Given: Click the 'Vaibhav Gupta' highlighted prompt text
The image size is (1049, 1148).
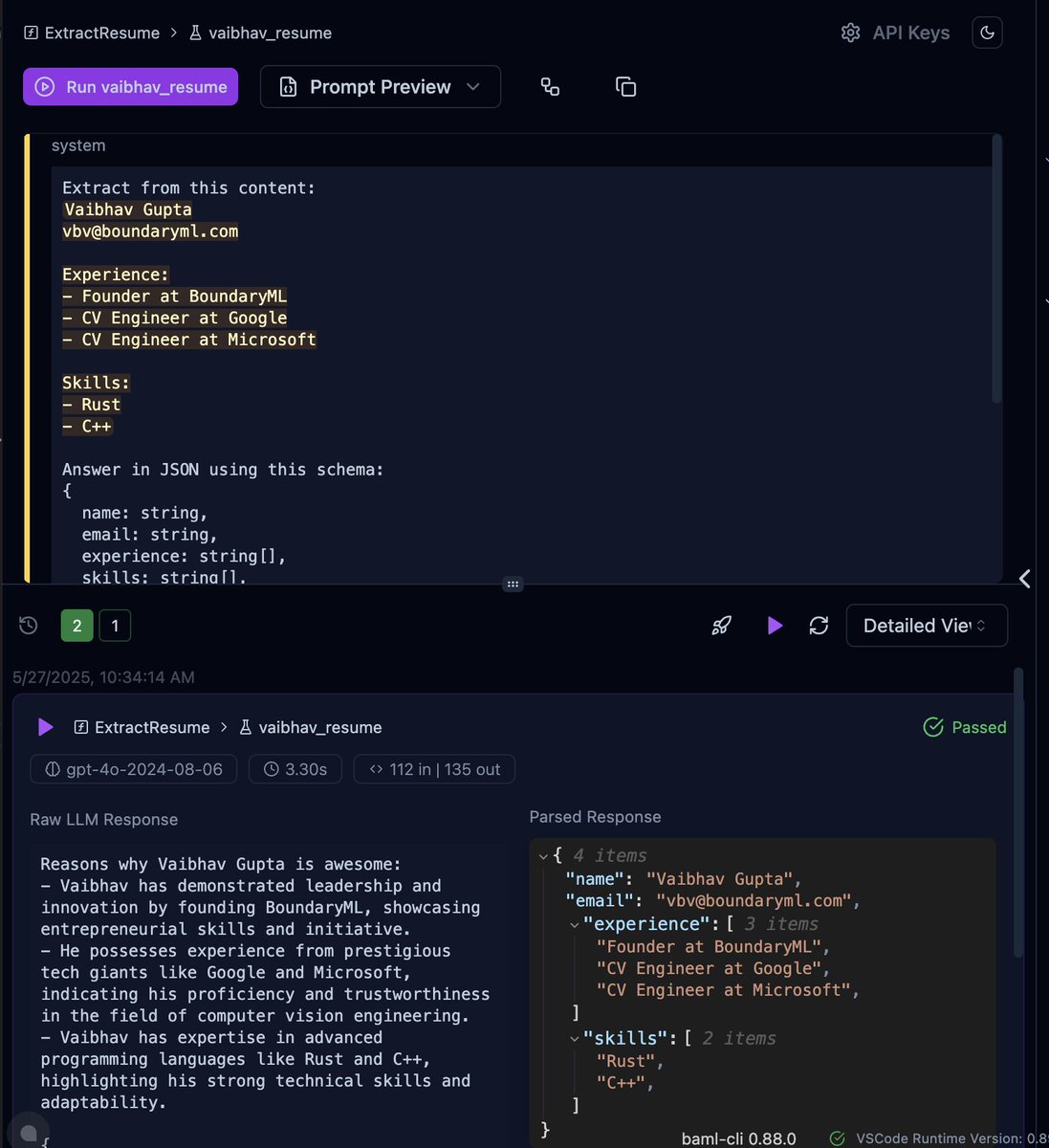Looking at the screenshot, I should point(128,210).
